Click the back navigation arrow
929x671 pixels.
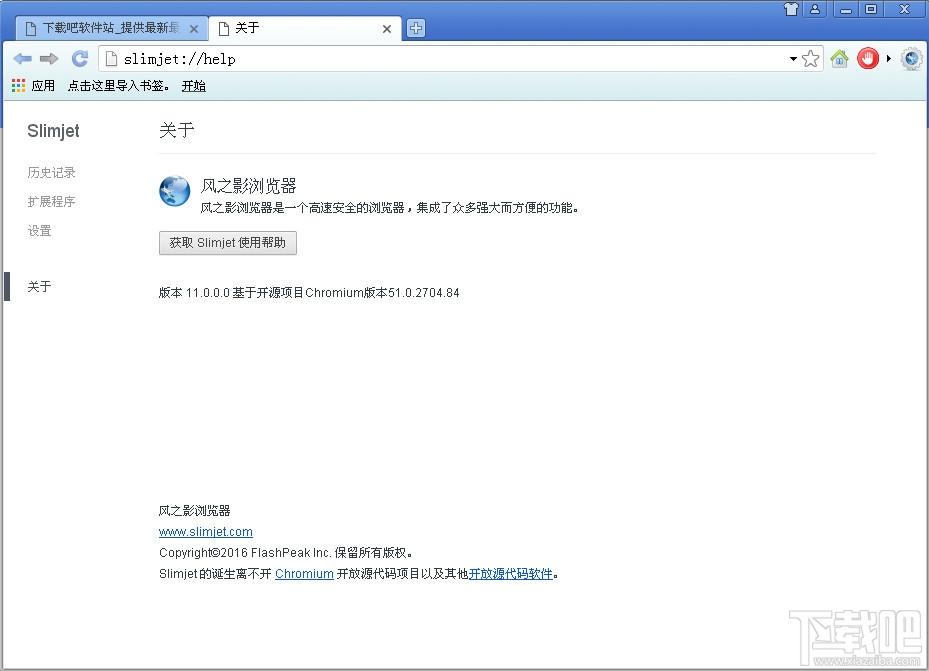point(23,59)
